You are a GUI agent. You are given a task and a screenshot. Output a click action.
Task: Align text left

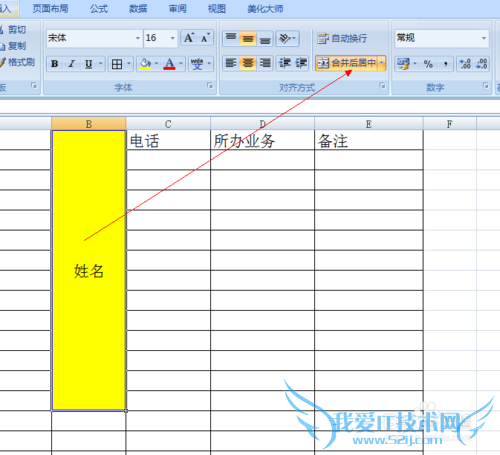point(231,63)
